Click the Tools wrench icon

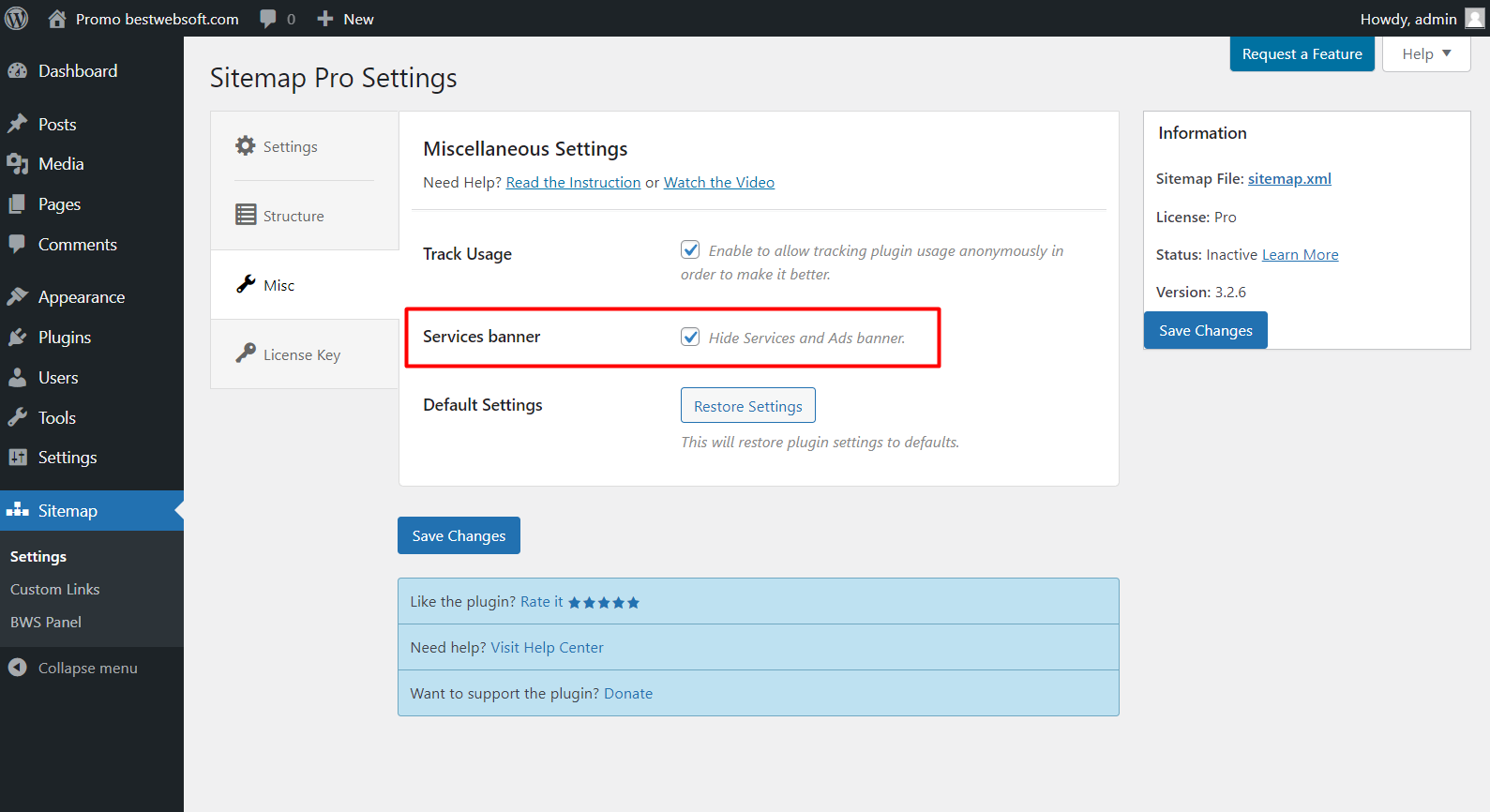[18, 418]
